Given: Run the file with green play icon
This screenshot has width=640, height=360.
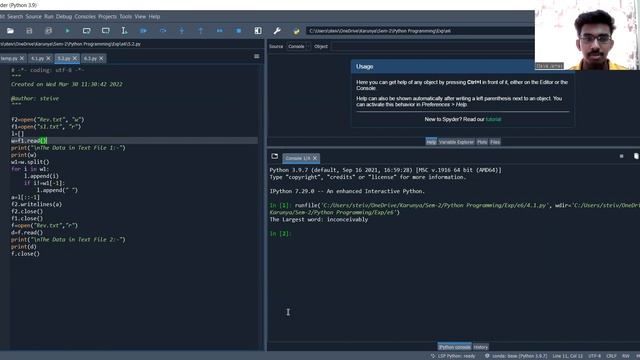Looking at the screenshot, I should [67, 31].
